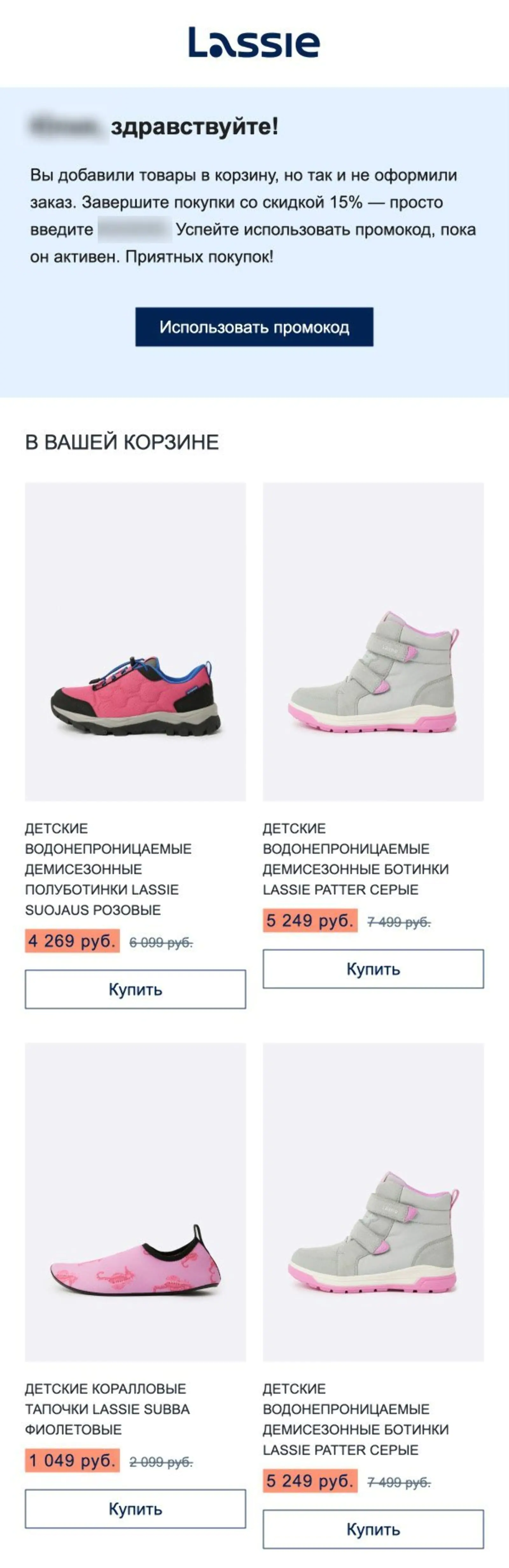Click the Lassie logo at top
Image resolution: width=509 pixels, height=1568 pixels.
[x=254, y=43]
